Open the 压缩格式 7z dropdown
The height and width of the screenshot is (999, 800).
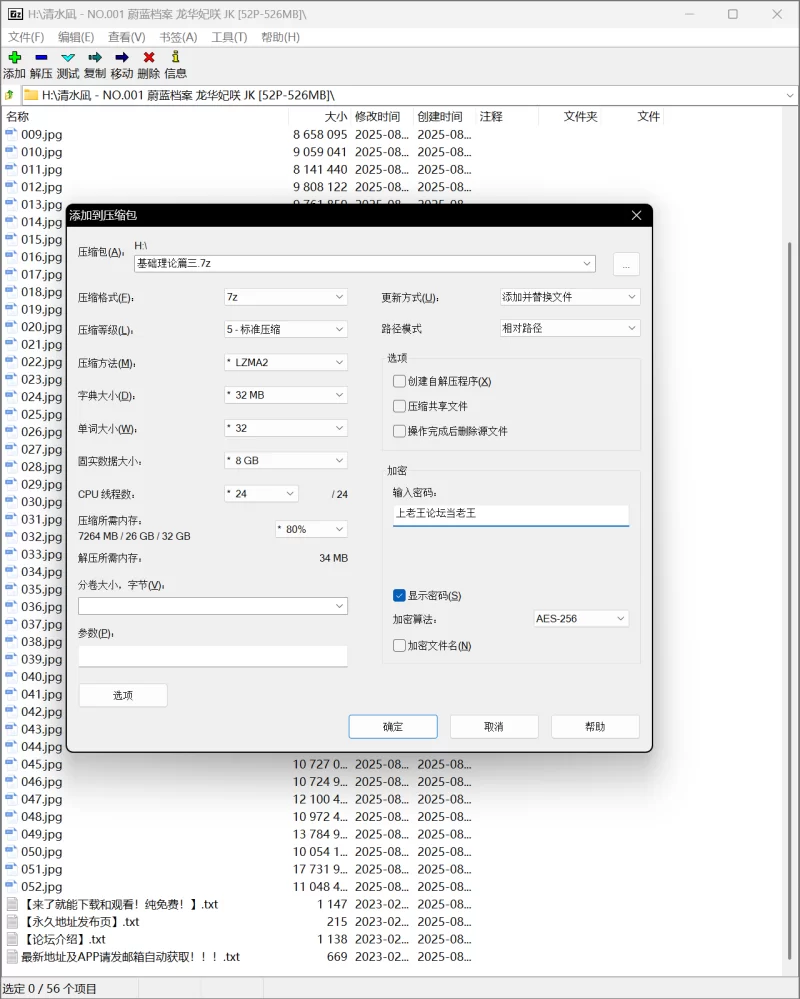click(286, 297)
